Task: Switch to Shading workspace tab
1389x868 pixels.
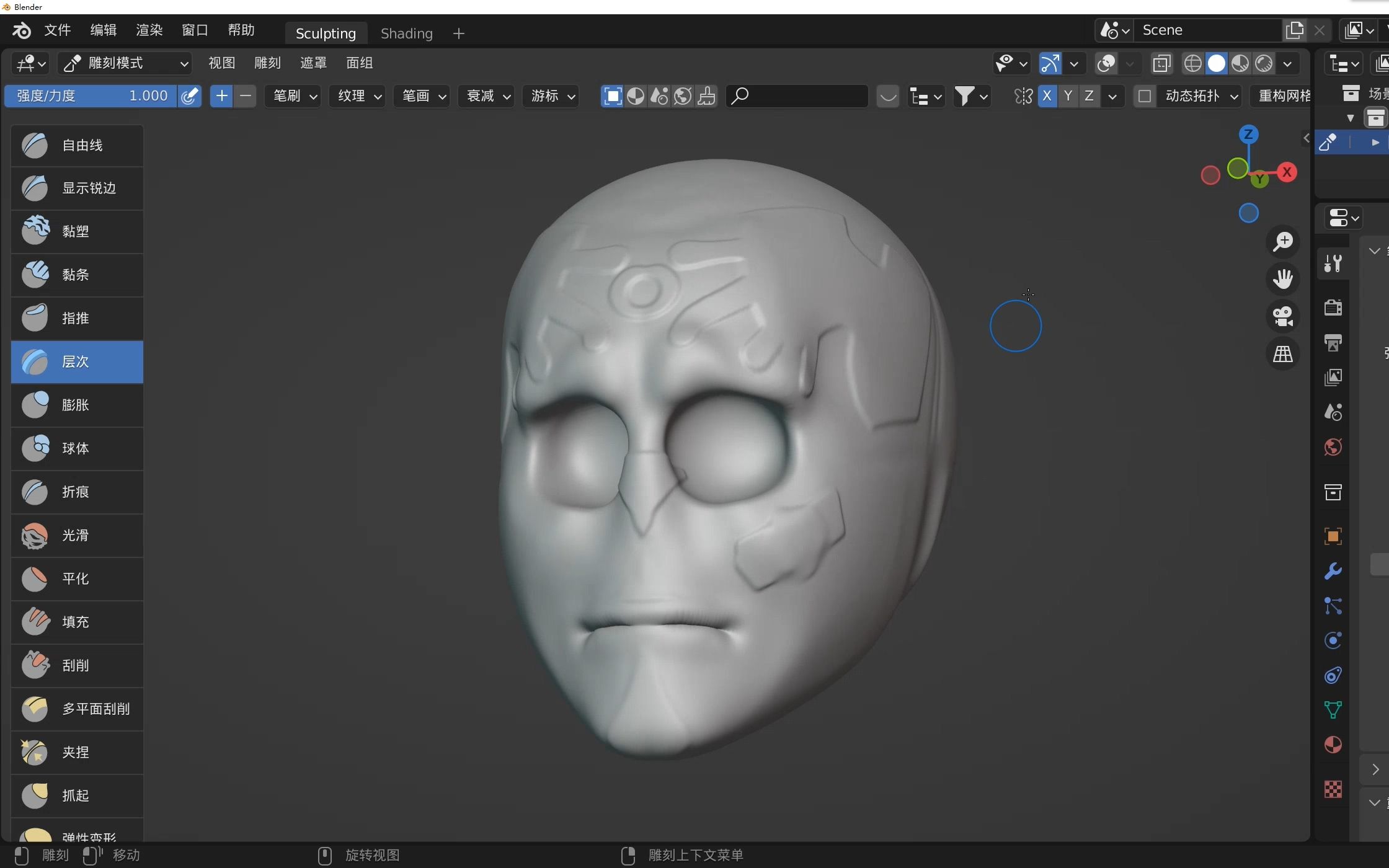Action: (407, 33)
